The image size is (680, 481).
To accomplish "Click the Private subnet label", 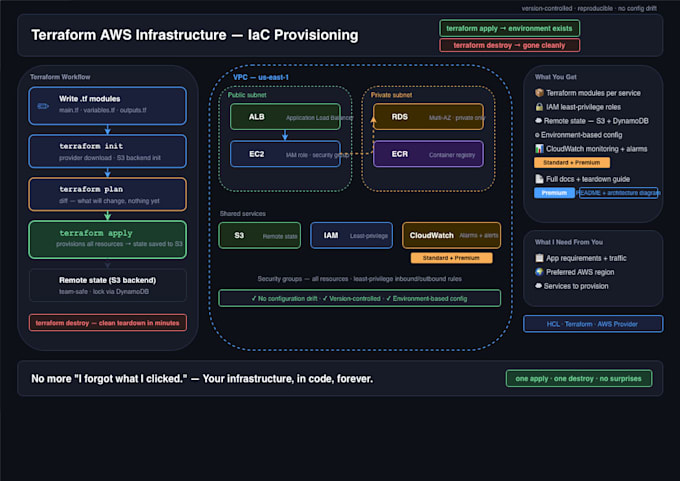I will 391,95.
